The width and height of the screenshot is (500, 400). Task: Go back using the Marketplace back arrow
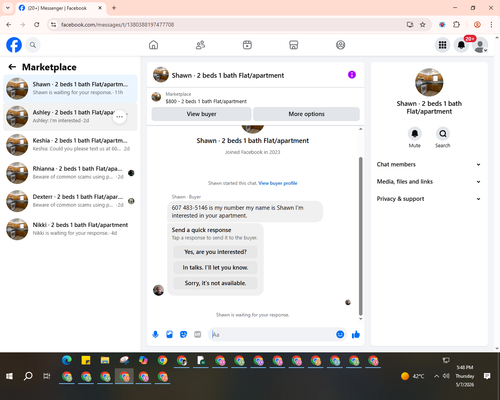(x=12, y=67)
